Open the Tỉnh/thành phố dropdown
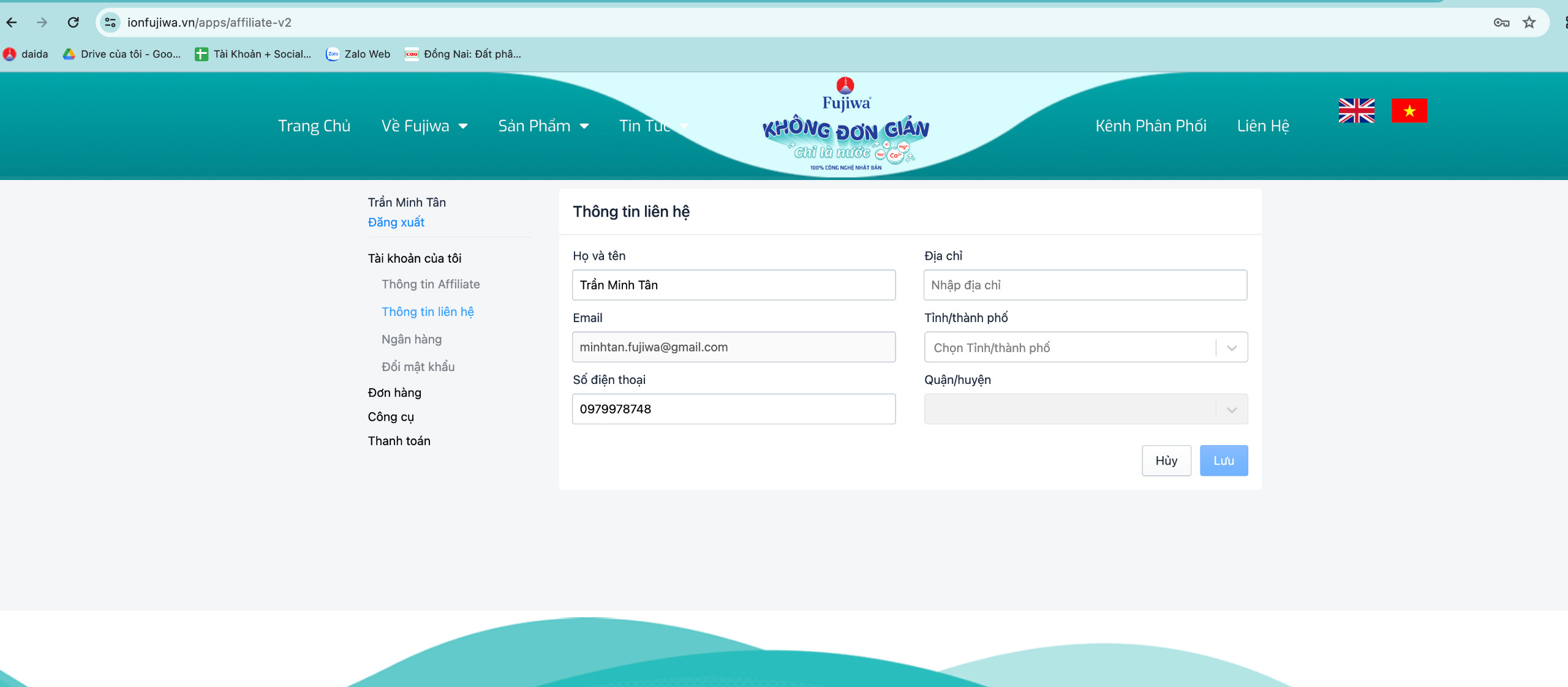The image size is (1568, 687). click(x=1085, y=347)
